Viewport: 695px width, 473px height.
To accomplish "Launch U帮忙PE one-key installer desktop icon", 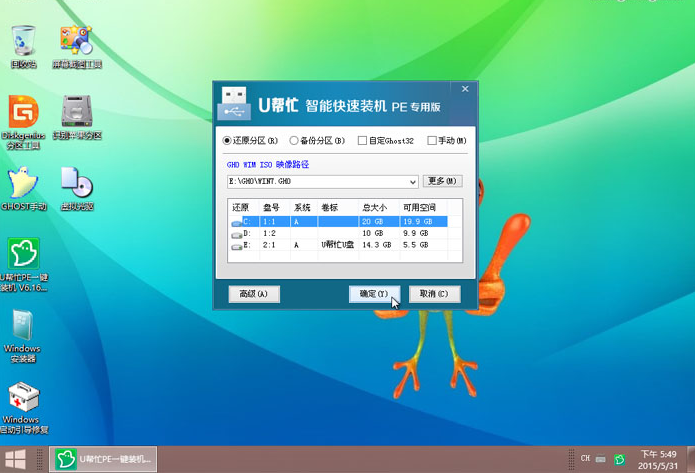I will pos(23,265).
